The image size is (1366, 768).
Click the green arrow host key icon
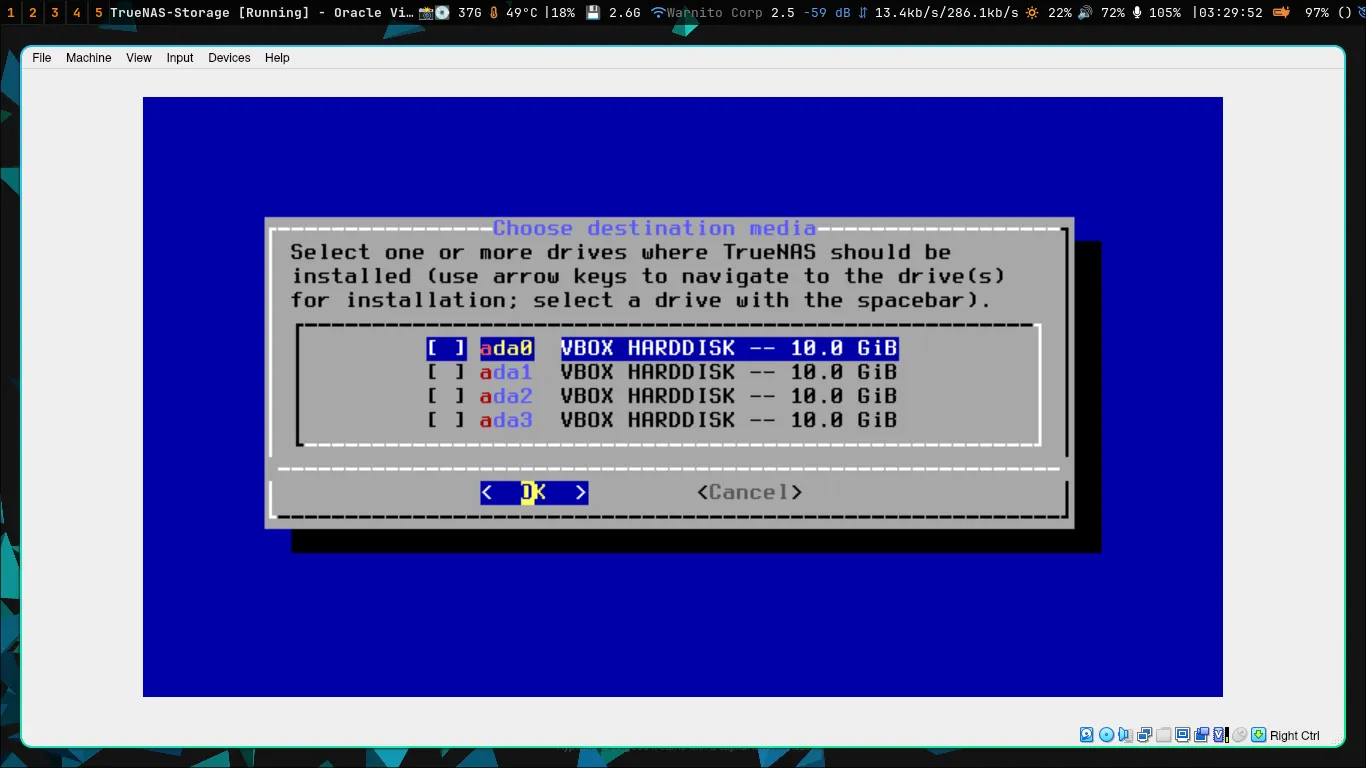click(x=1258, y=735)
